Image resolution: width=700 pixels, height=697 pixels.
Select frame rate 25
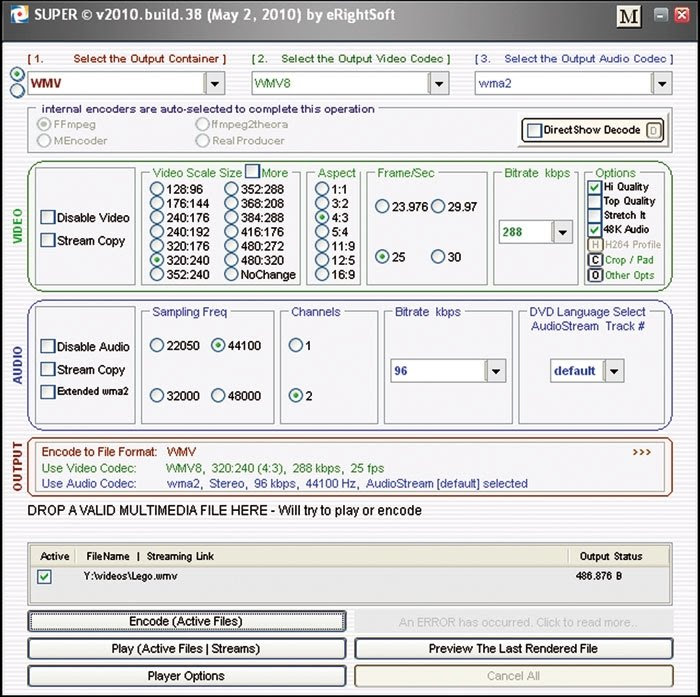(382, 257)
